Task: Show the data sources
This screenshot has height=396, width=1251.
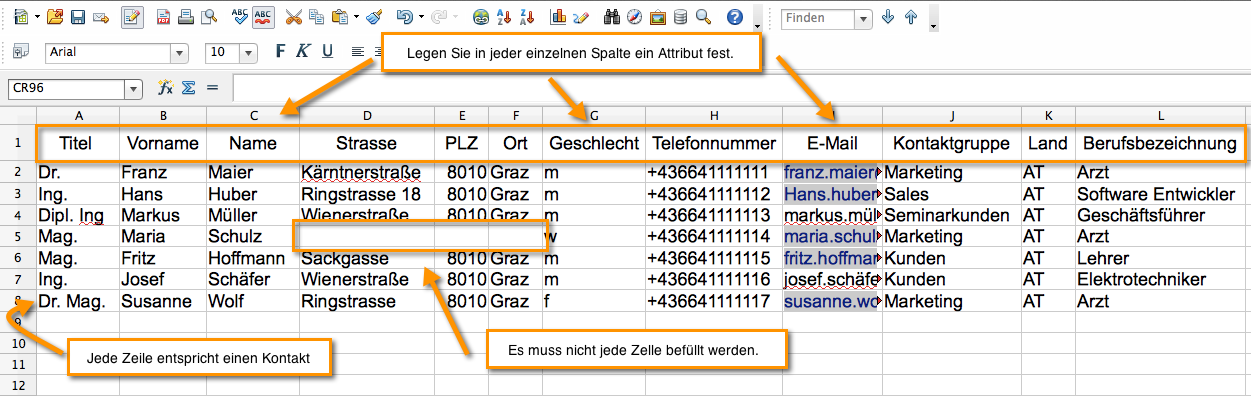Action: click(680, 17)
